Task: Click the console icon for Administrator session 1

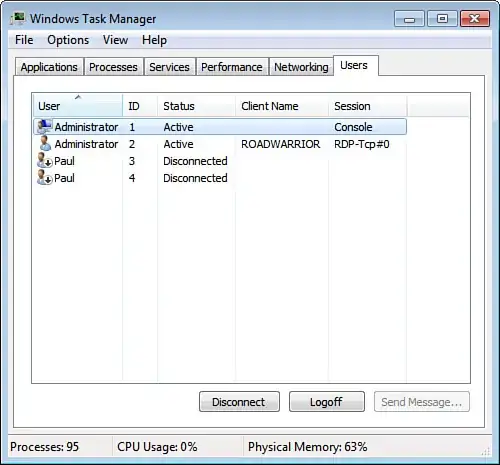Action: (44, 127)
